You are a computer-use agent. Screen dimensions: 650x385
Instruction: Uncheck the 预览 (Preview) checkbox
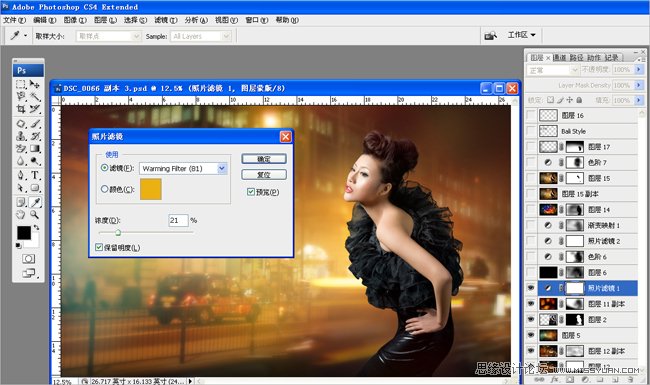click(x=251, y=192)
